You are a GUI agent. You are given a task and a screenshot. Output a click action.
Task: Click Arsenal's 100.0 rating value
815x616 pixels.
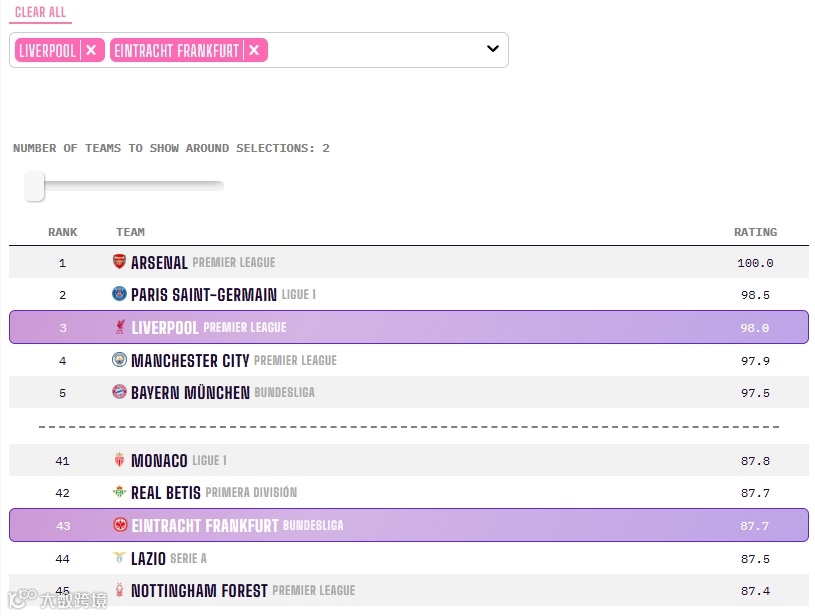[x=755, y=264]
